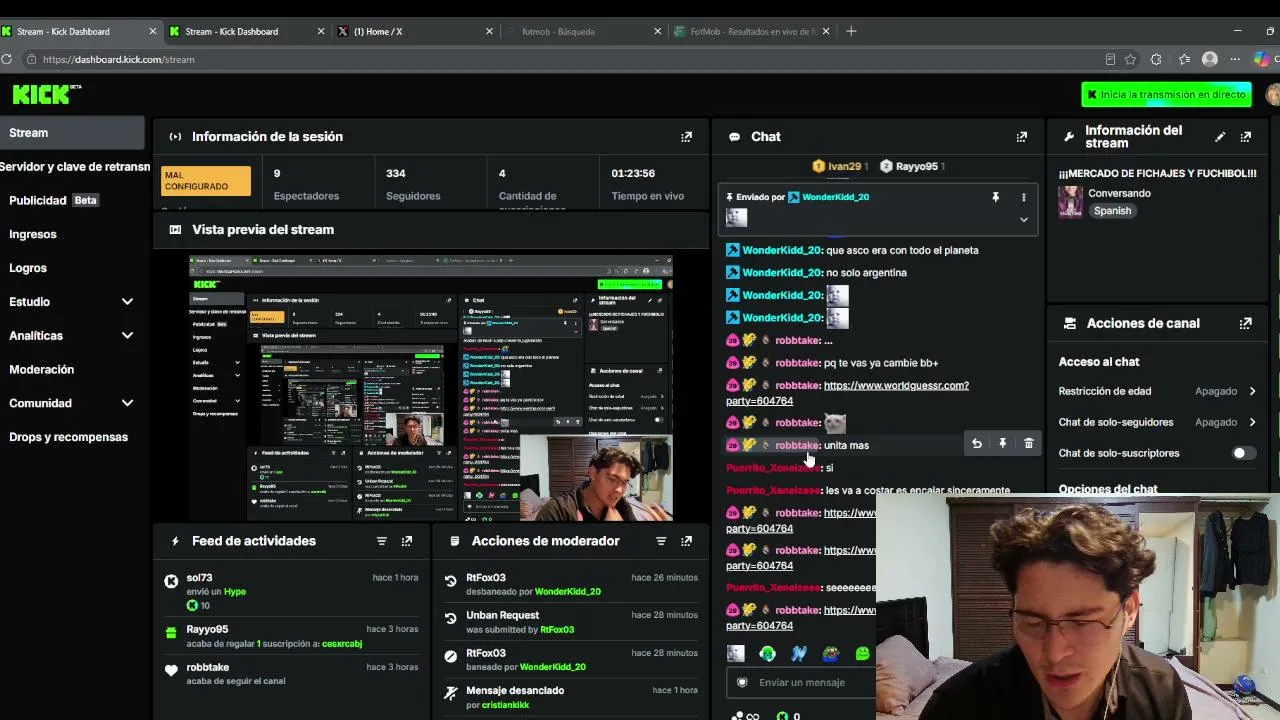Click the stream preview thumbnail
1280x720 pixels.
click(x=431, y=388)
